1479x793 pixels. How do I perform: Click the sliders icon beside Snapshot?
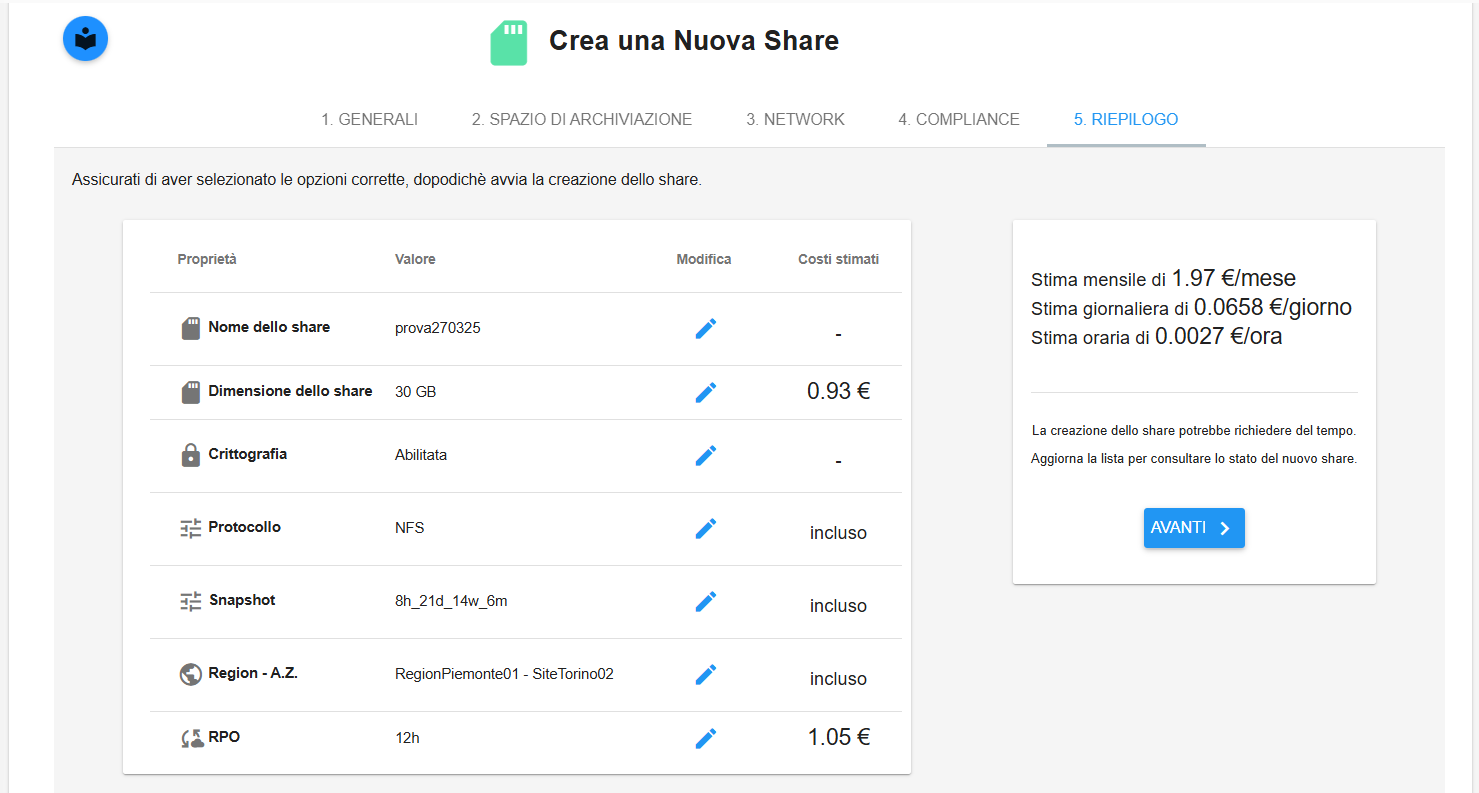[x=191, y=601]
